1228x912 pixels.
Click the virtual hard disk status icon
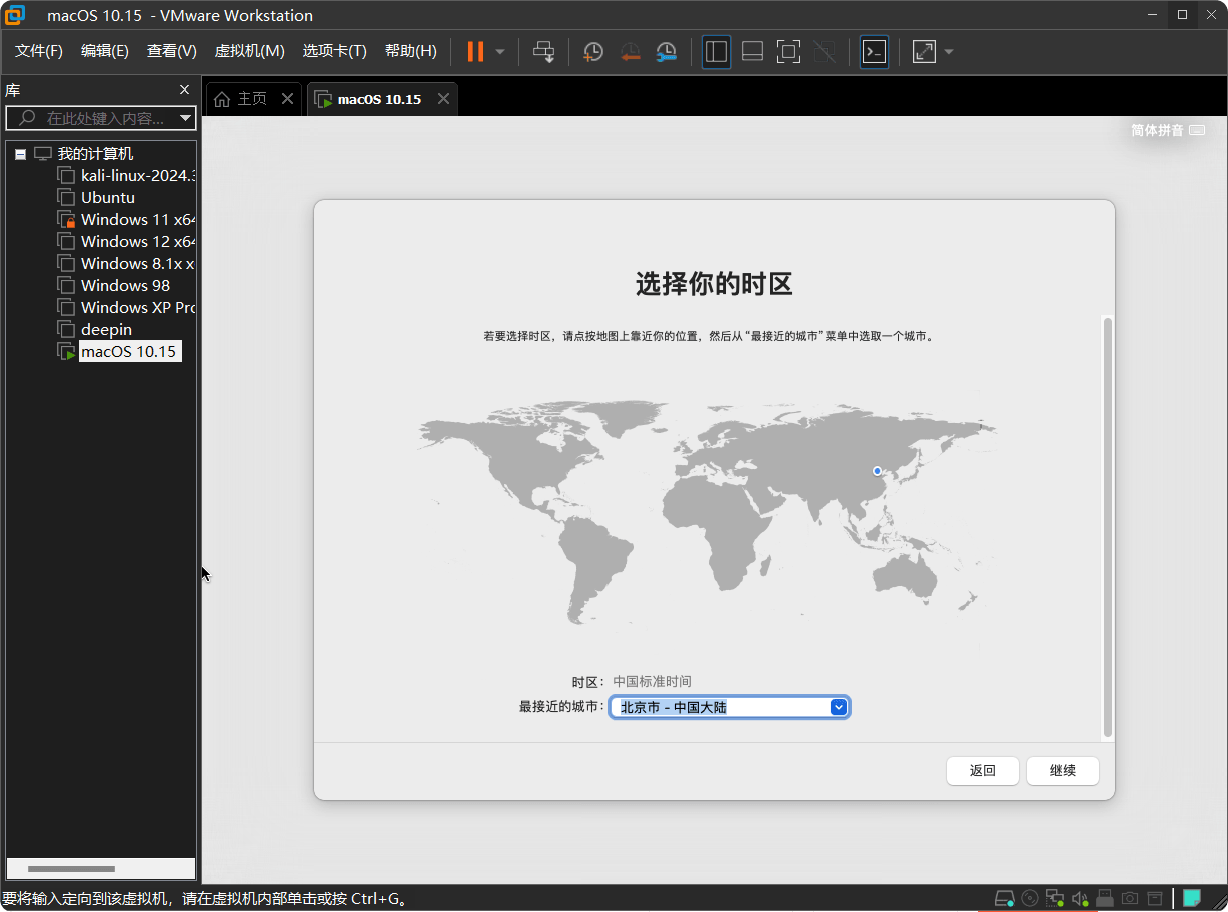1005,898
